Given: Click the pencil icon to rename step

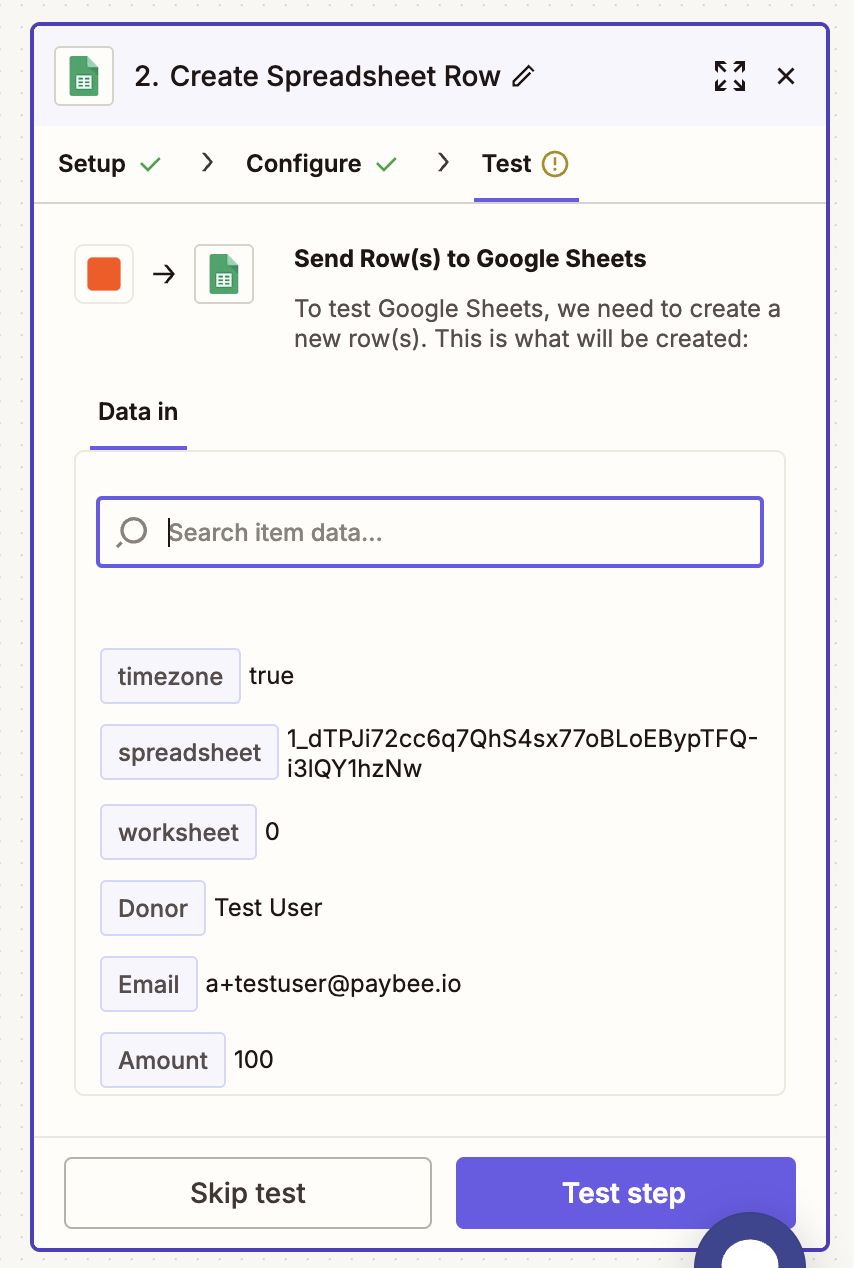Looking at the screenshot, I should click(x=523, y=77).
